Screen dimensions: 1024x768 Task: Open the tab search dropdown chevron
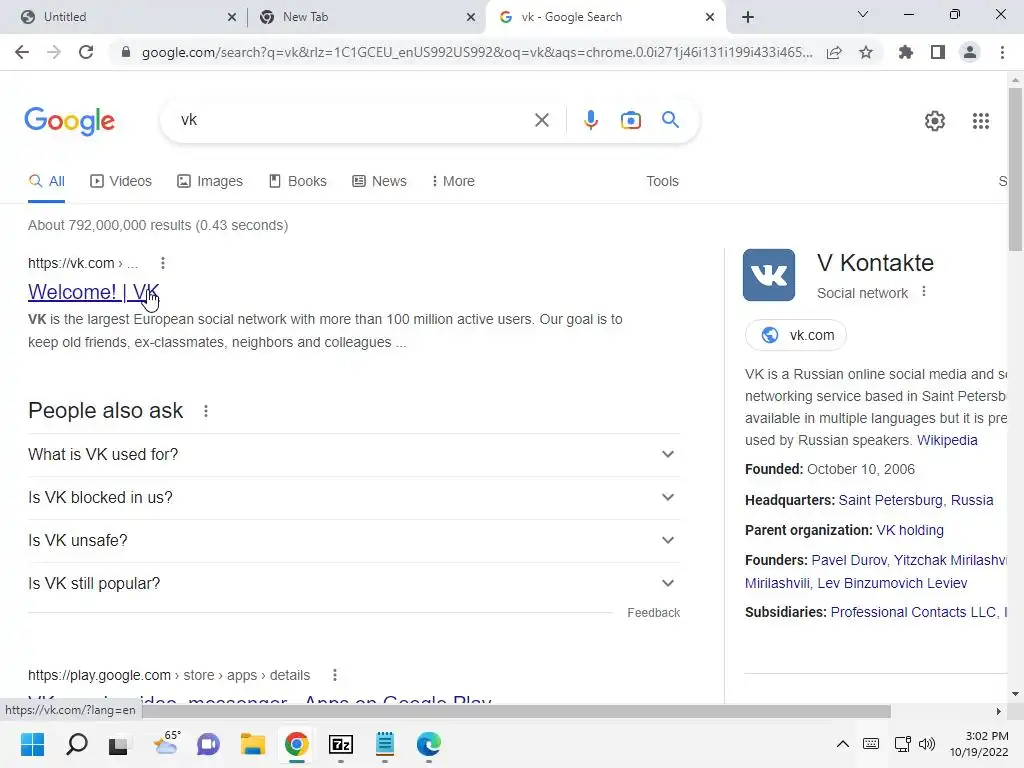point(862,14)
